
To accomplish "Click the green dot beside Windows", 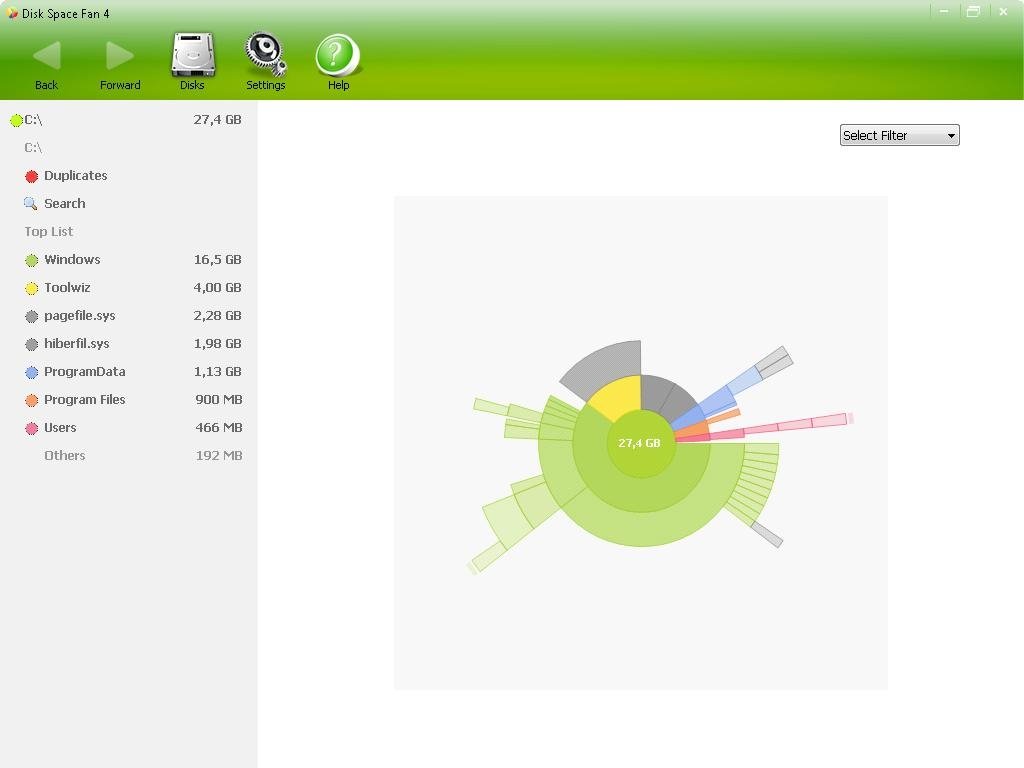I will pyautogui.click(x=31, y=261).
